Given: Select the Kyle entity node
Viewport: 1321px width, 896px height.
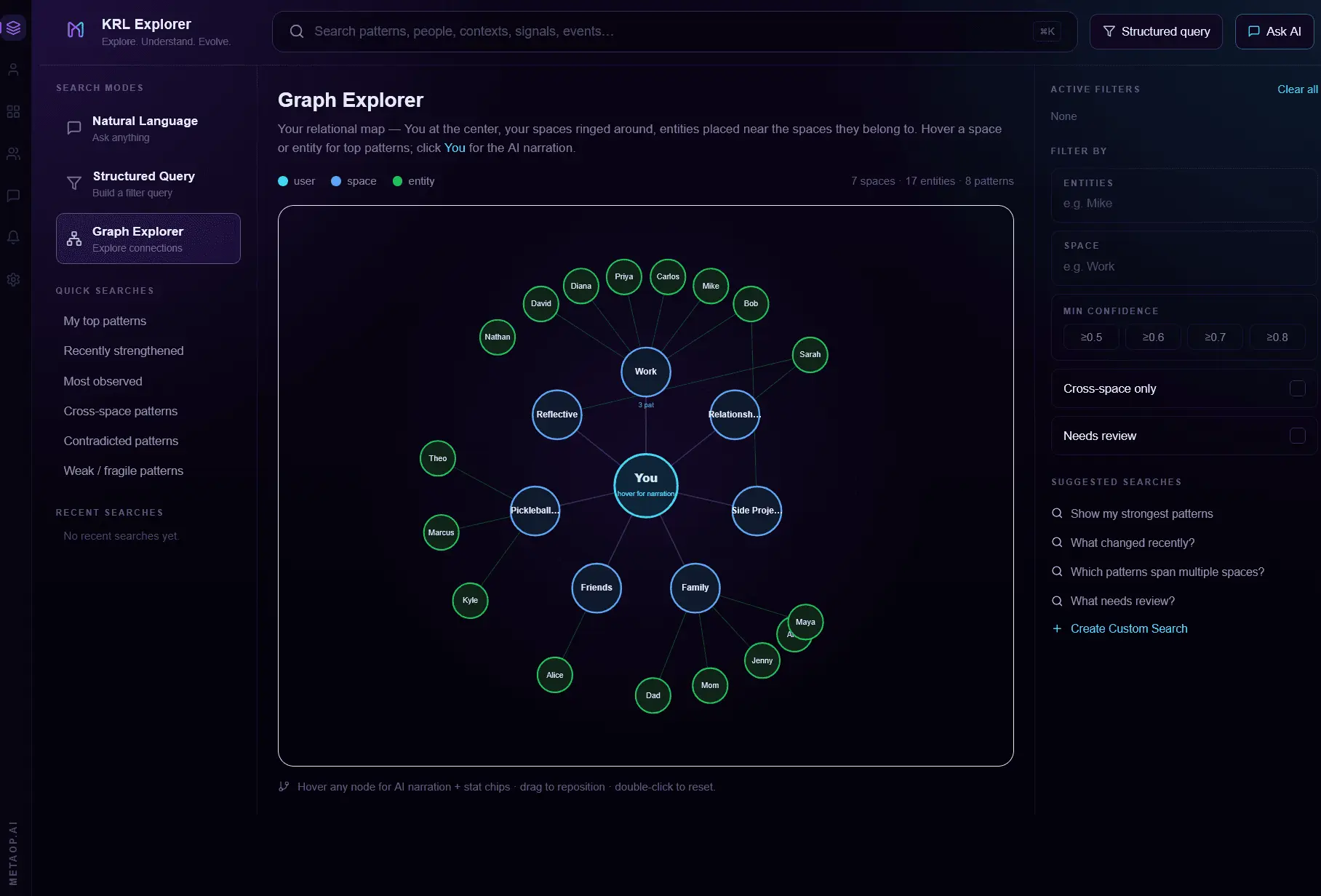Looking at the screenshot, I should (471, 600).
